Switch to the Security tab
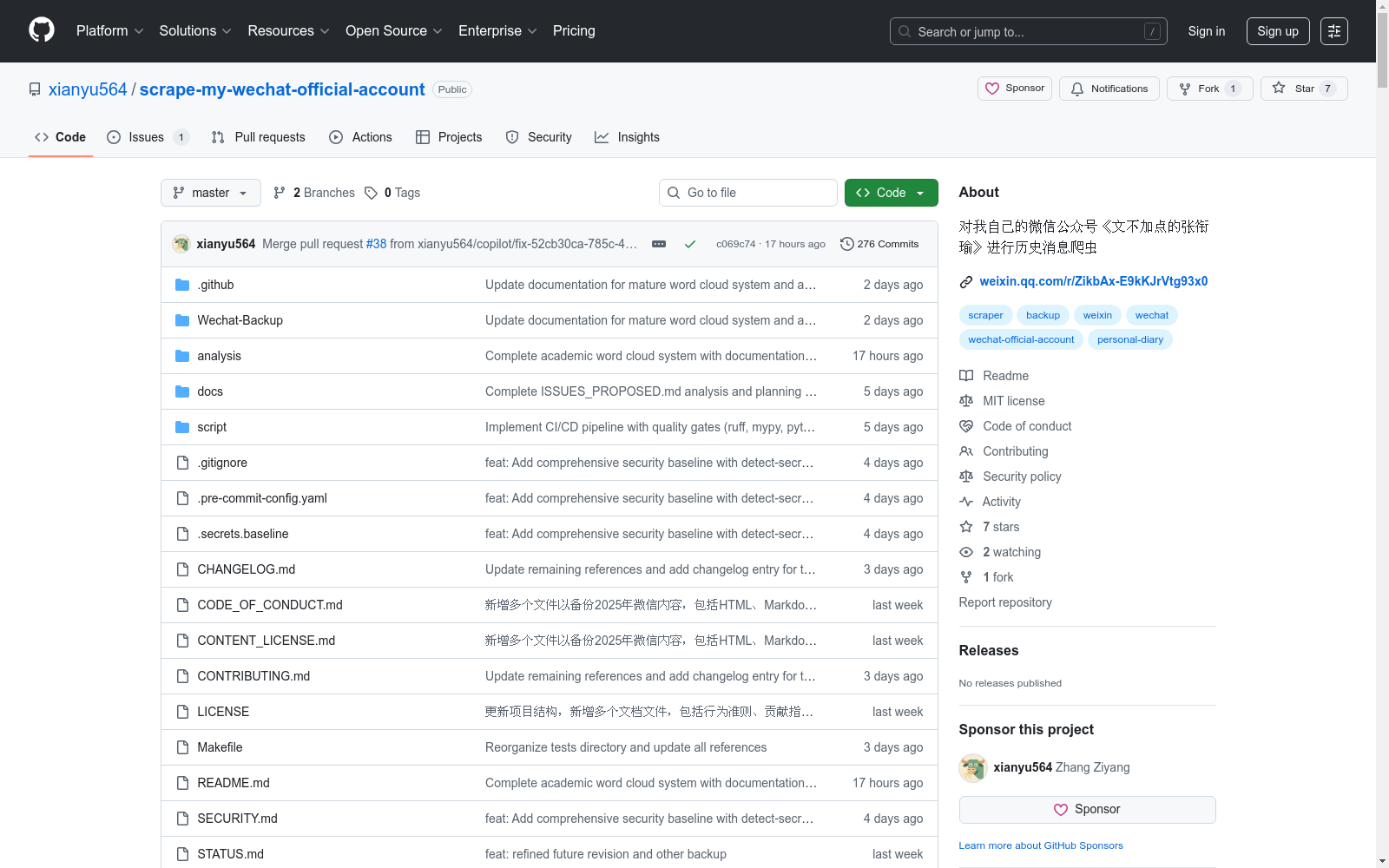 point(539,137)
